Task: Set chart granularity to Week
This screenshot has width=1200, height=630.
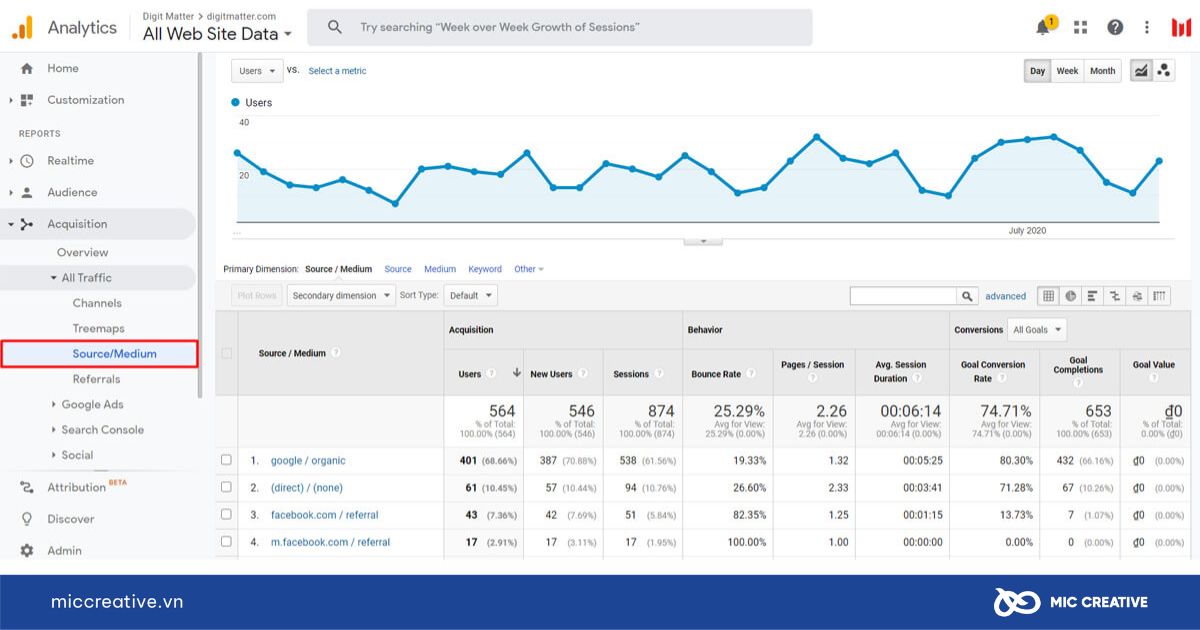Action: pos(1067,71)
